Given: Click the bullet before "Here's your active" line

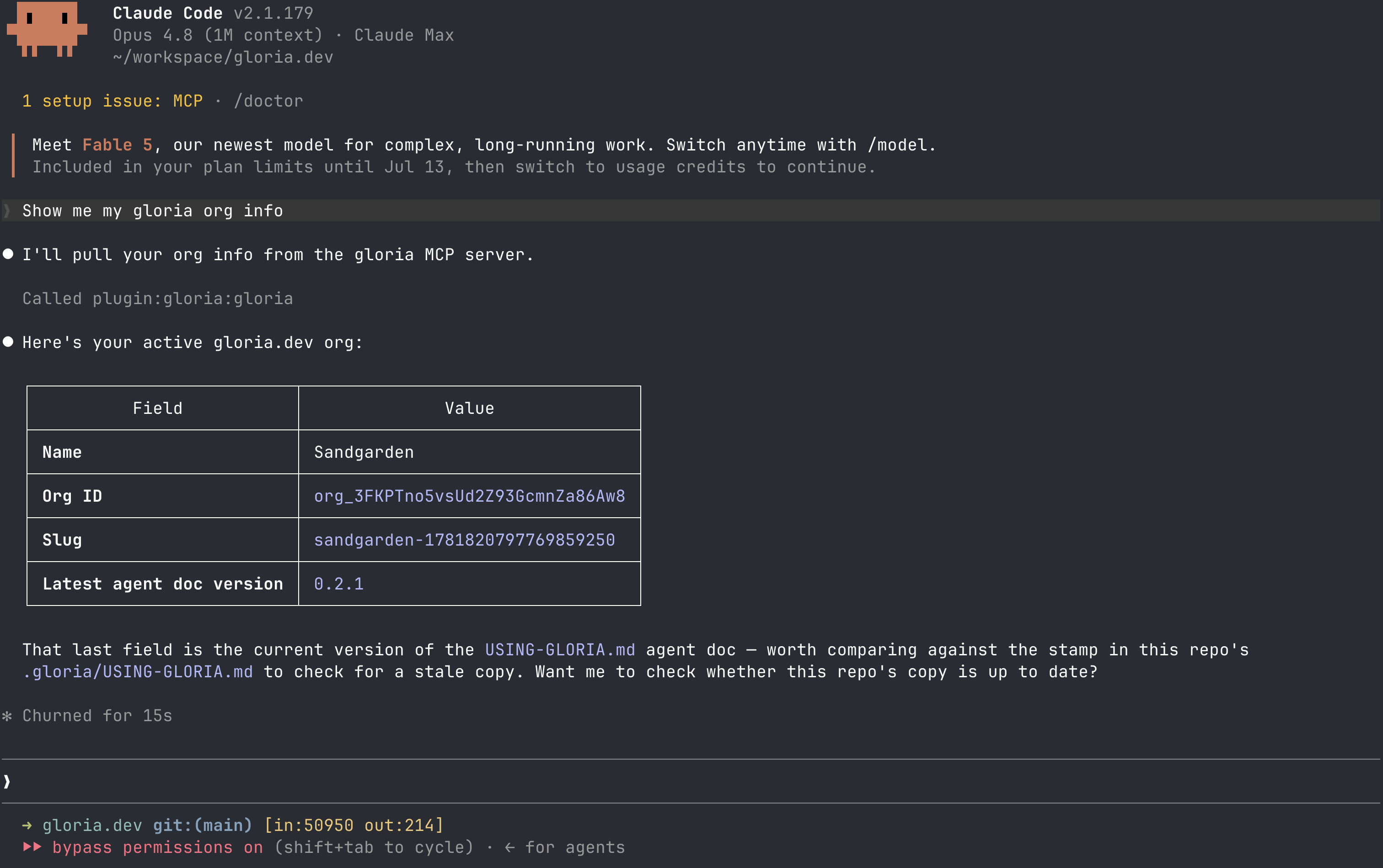Looking at the screenshot, I should pyautogui.click(x=8, y=342).
